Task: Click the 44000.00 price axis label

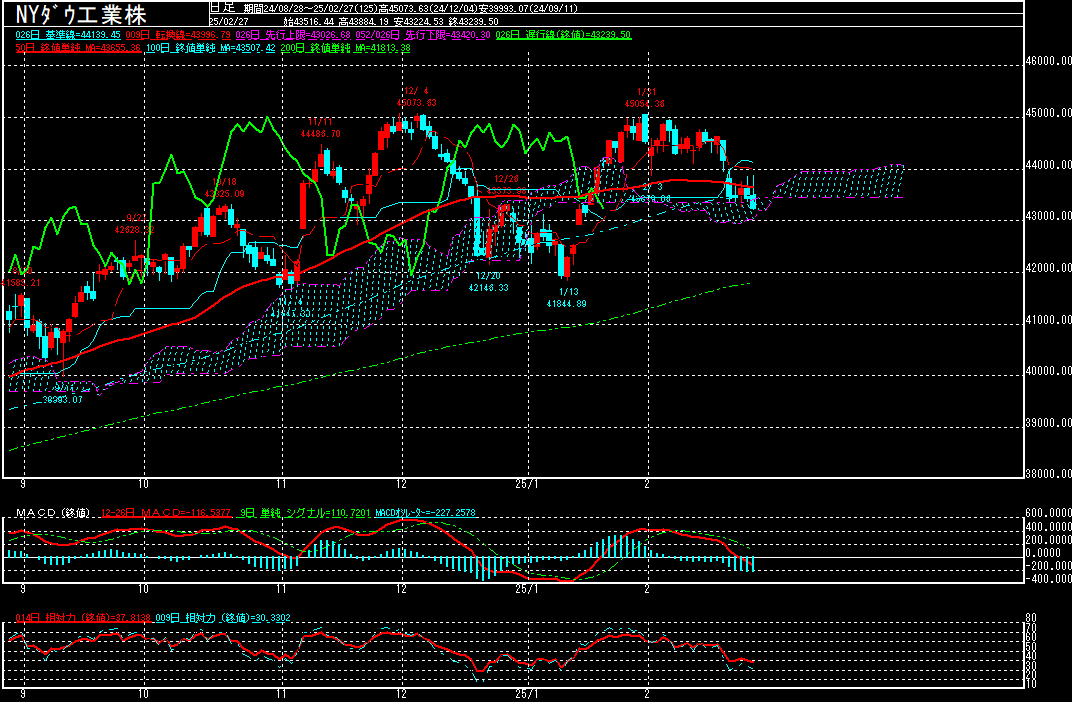Action: coord(1049,165)
